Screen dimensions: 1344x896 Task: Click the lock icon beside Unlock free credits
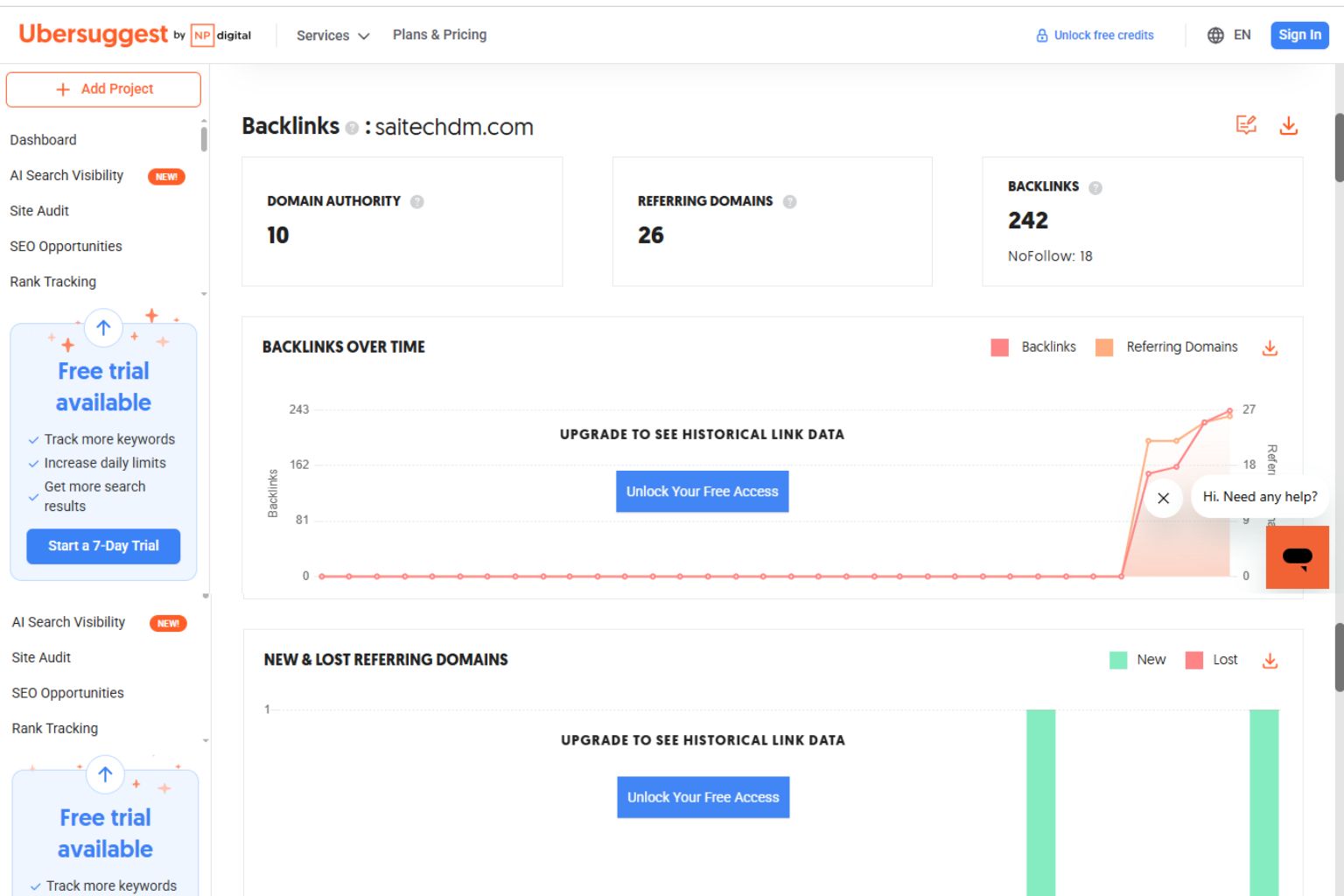pos(1041,35)
